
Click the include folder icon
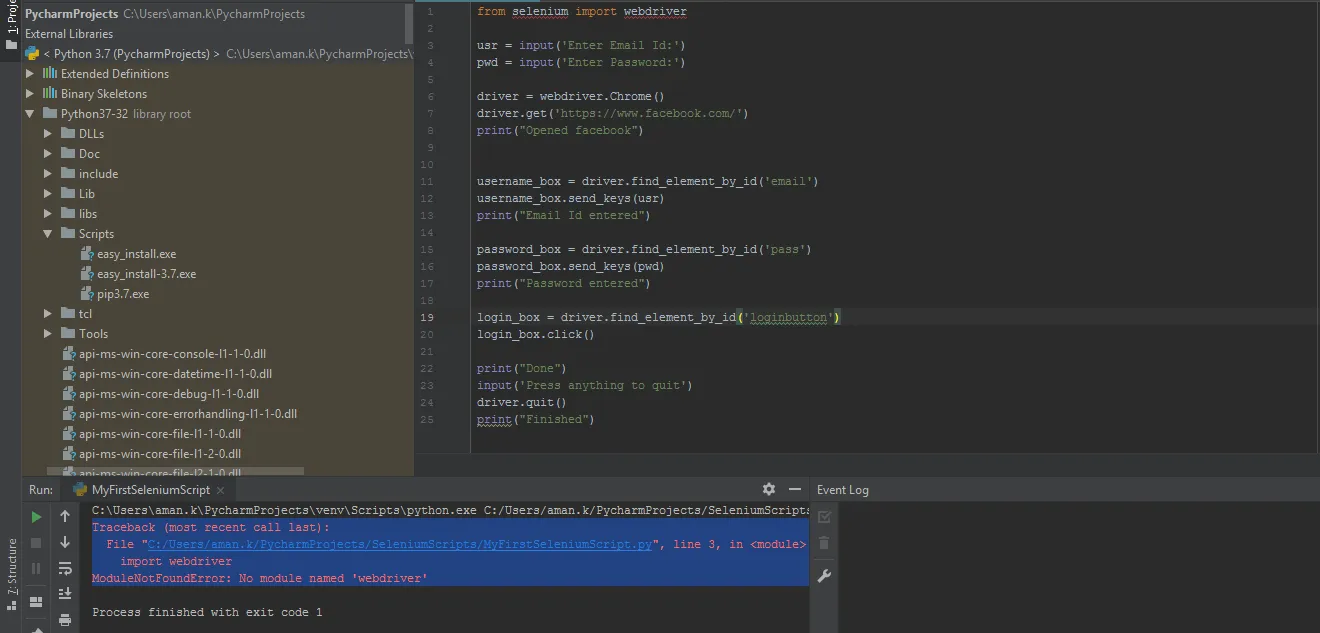click(68, 174)
